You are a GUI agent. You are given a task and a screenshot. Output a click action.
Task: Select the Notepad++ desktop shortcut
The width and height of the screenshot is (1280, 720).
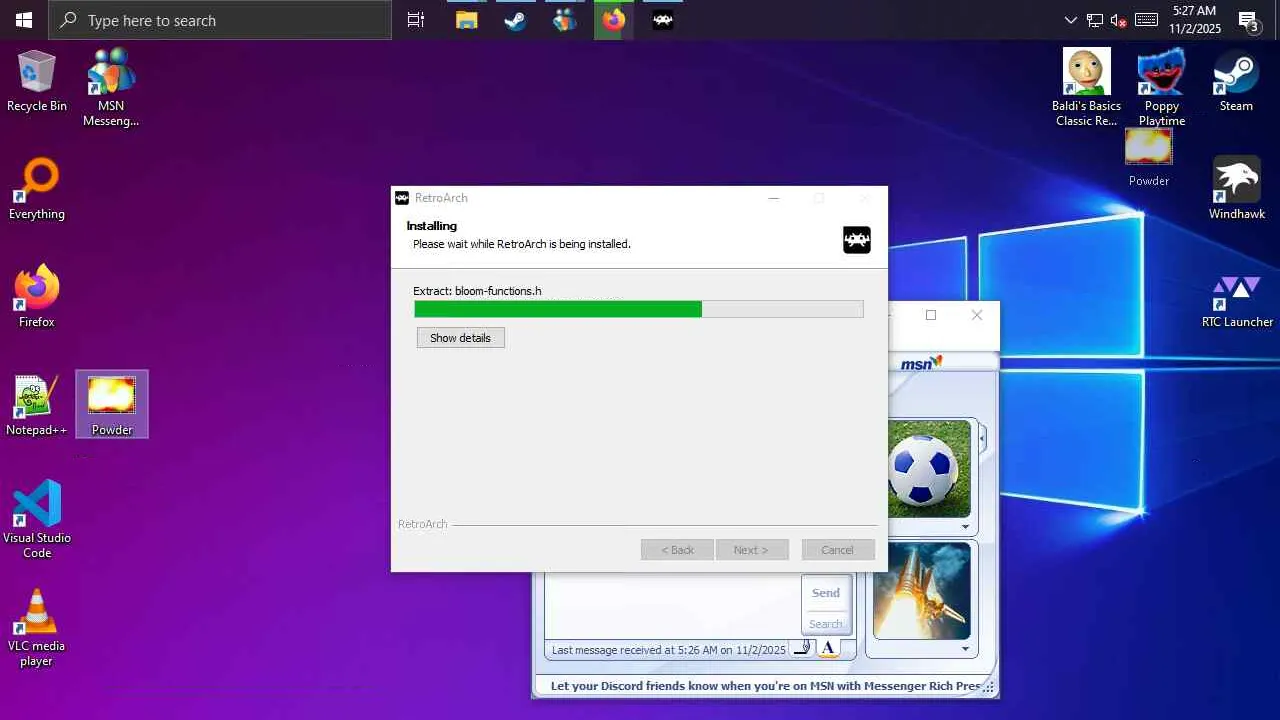click(37, 405)
